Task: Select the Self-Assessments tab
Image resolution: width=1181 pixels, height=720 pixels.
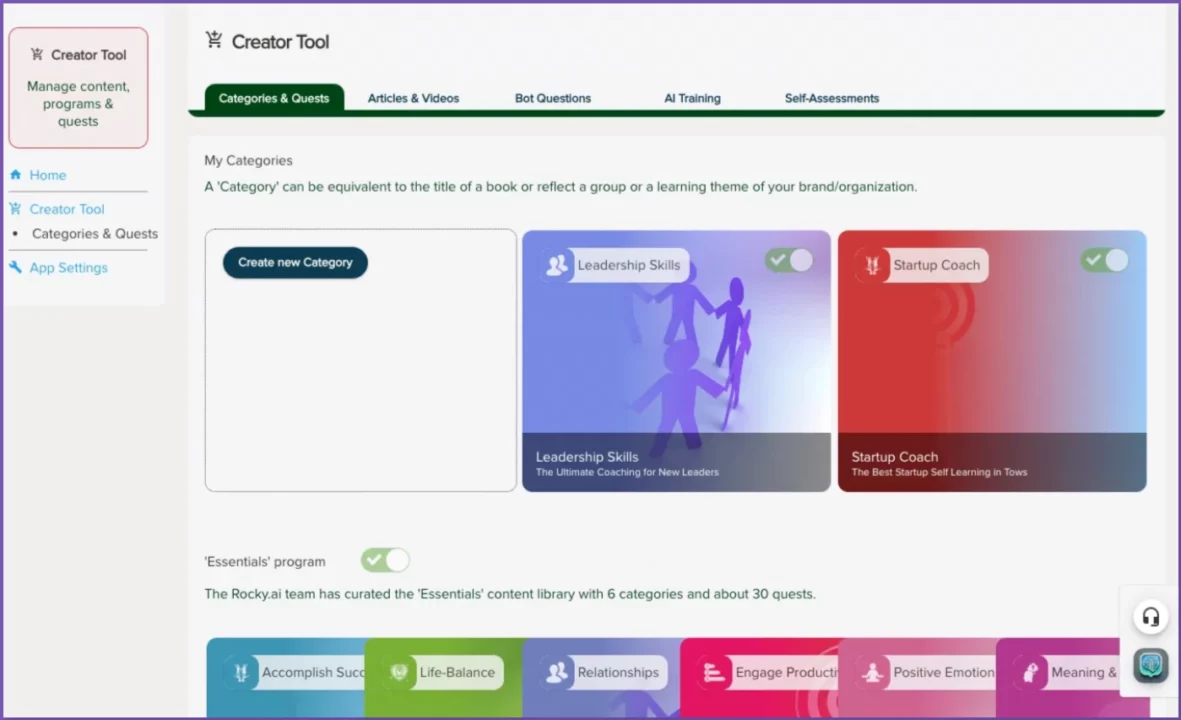Action: coord(831,98)
